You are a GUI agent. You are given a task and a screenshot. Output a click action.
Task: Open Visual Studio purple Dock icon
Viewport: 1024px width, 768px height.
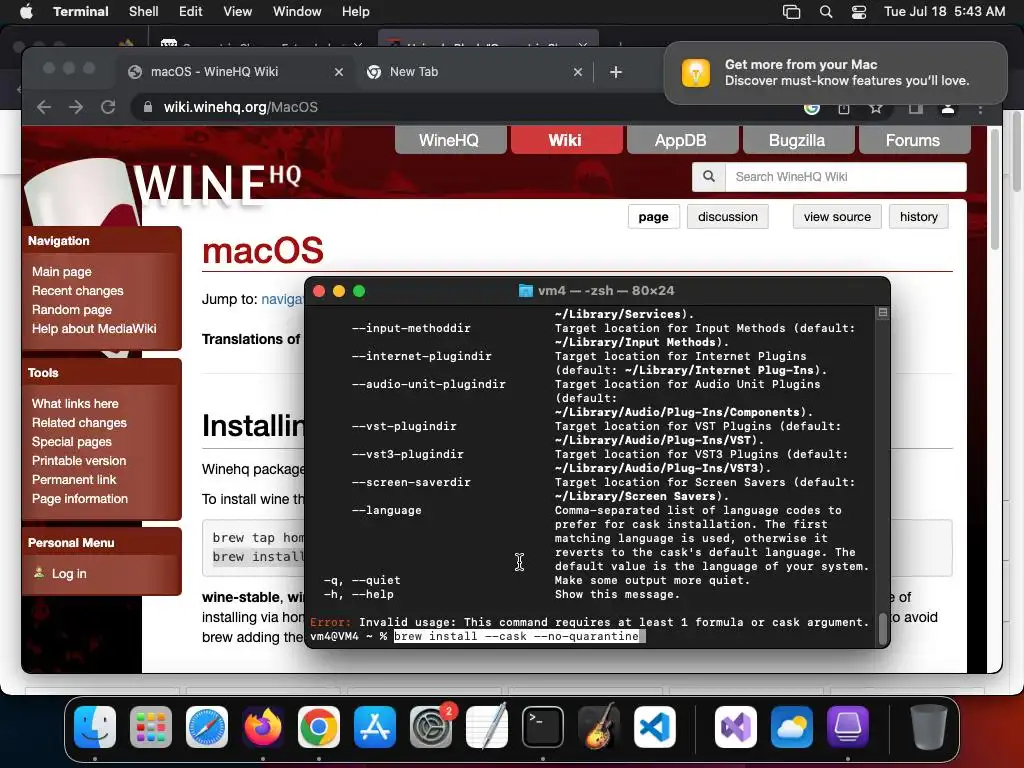click(736, 727)
